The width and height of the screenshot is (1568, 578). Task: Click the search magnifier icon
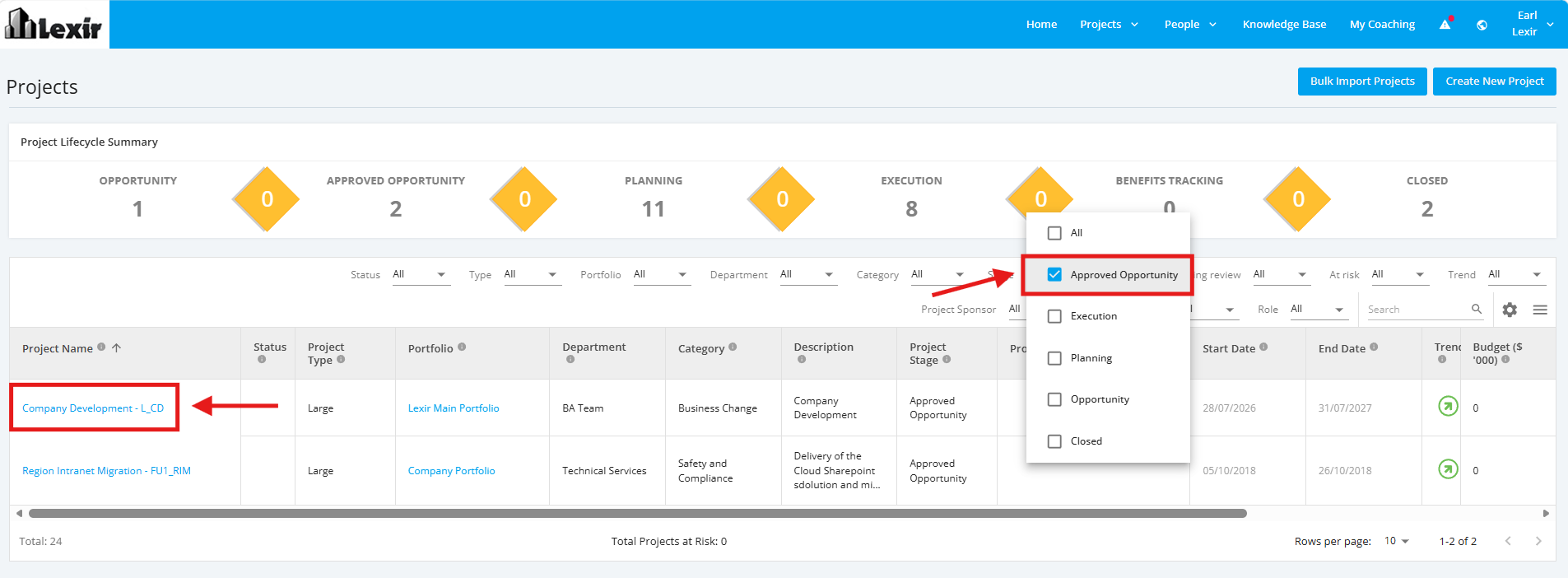[x=1477, y=309]
